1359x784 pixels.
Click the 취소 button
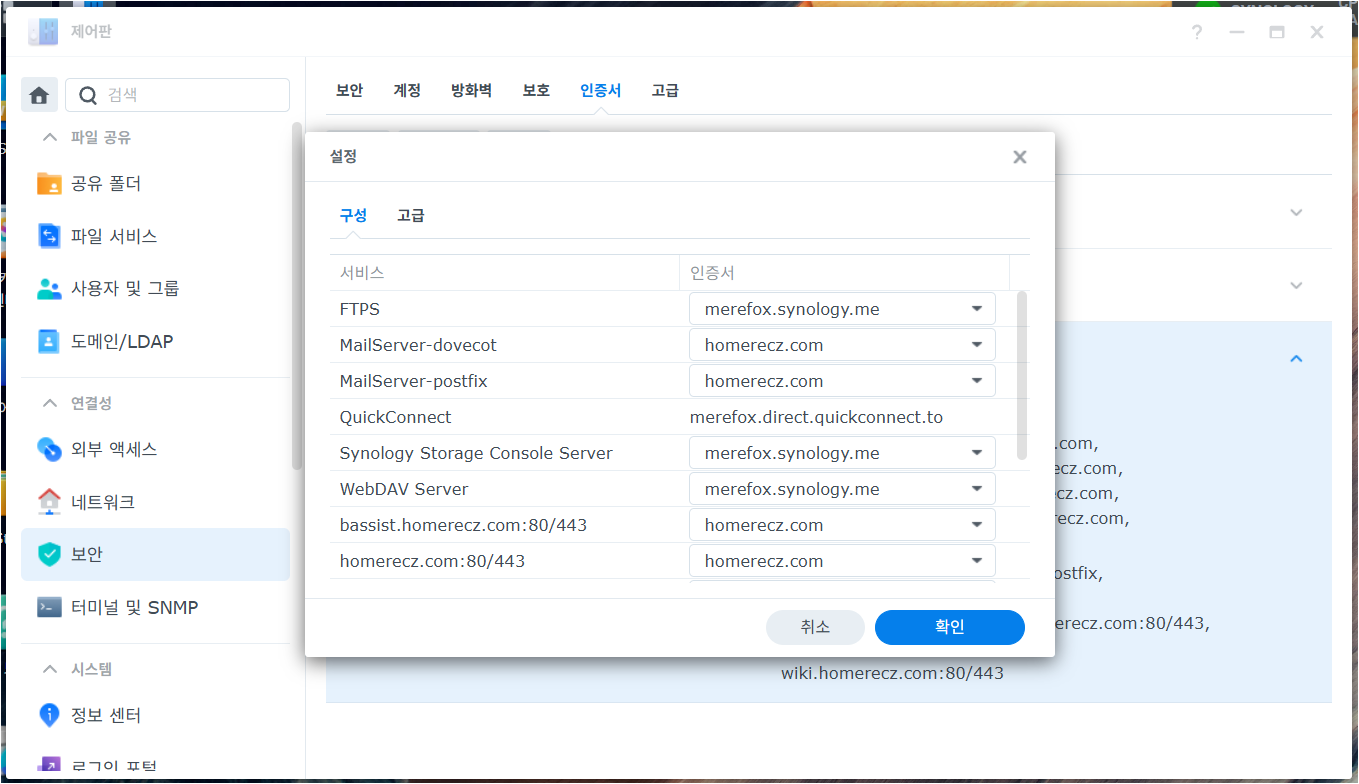pos(814,627)
